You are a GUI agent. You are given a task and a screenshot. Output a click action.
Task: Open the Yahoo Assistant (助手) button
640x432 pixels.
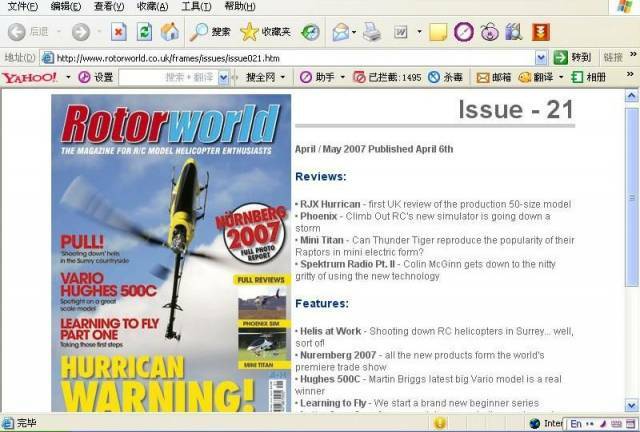pyautogui.click(x=317, y=77)
